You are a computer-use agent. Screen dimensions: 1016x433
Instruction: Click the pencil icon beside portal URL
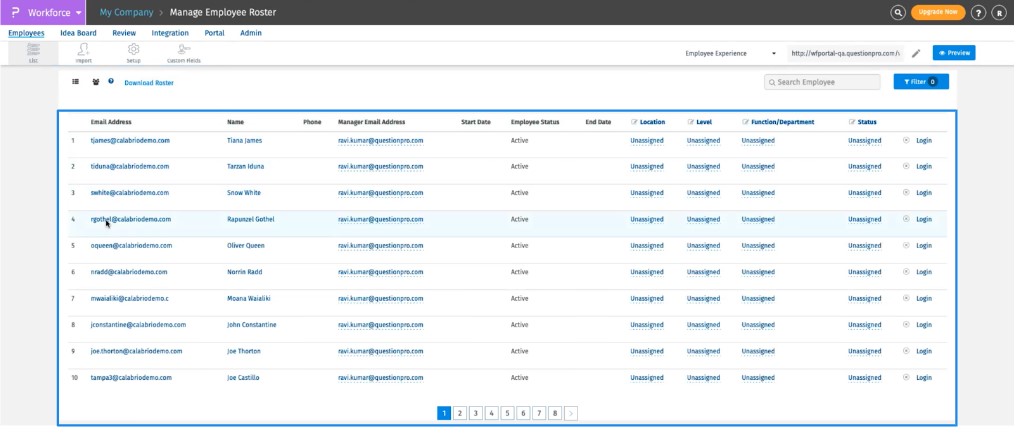click(x=916, y=53)
